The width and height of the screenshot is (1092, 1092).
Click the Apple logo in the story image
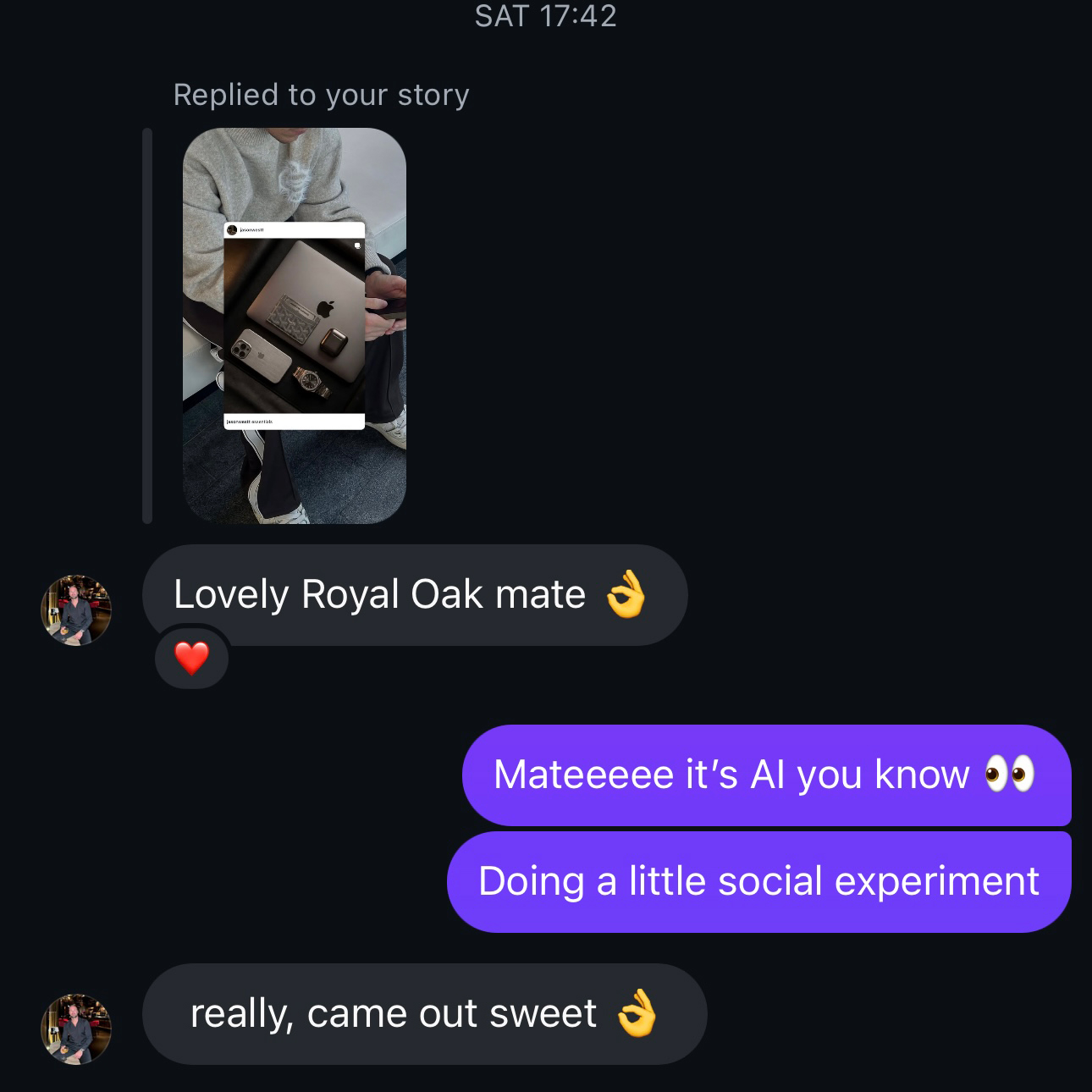(x=325, y=308)
